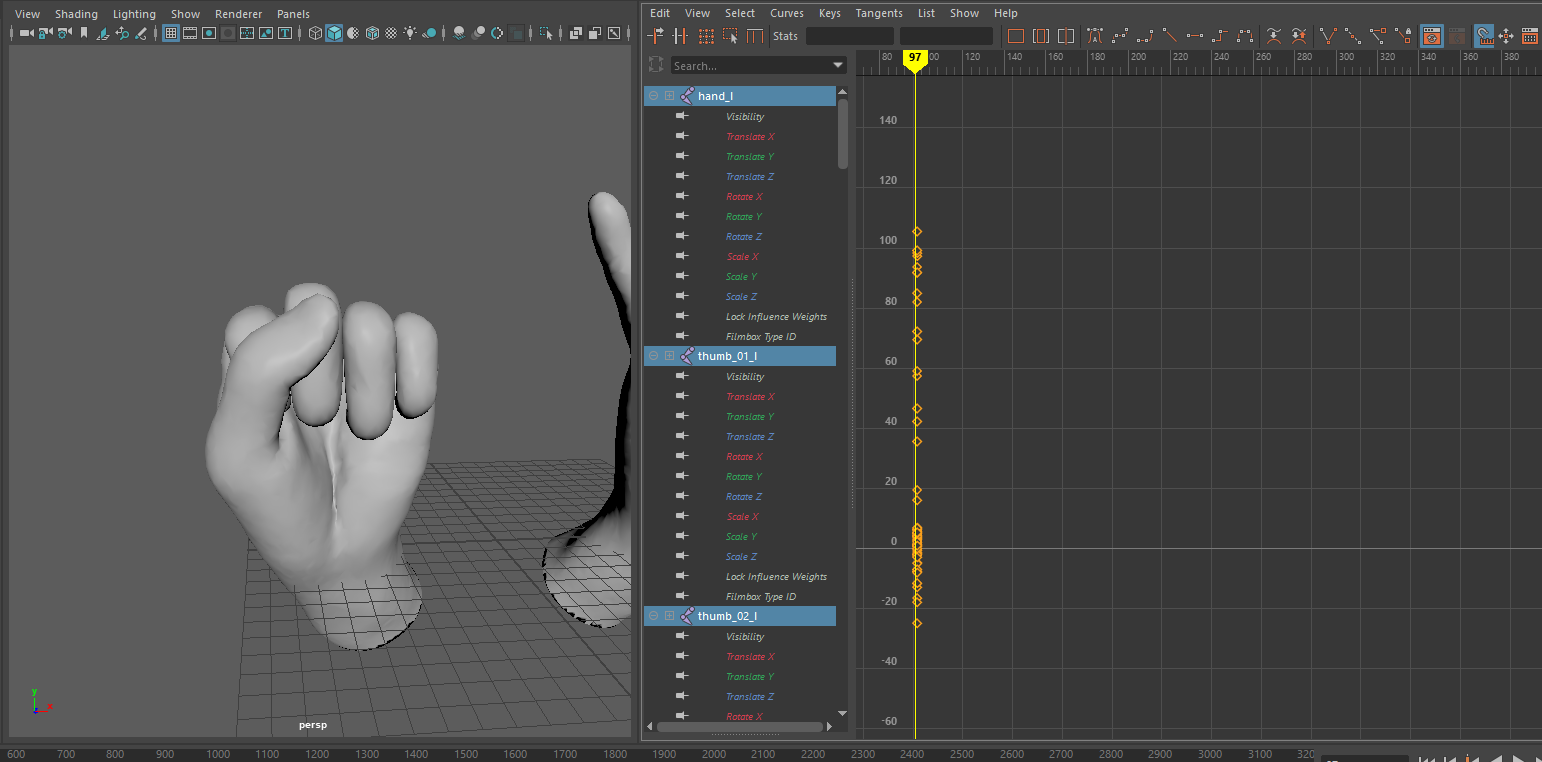Click the Lock Camera icon
This screenshot has width=1542, height=762.
coord(46,33)
